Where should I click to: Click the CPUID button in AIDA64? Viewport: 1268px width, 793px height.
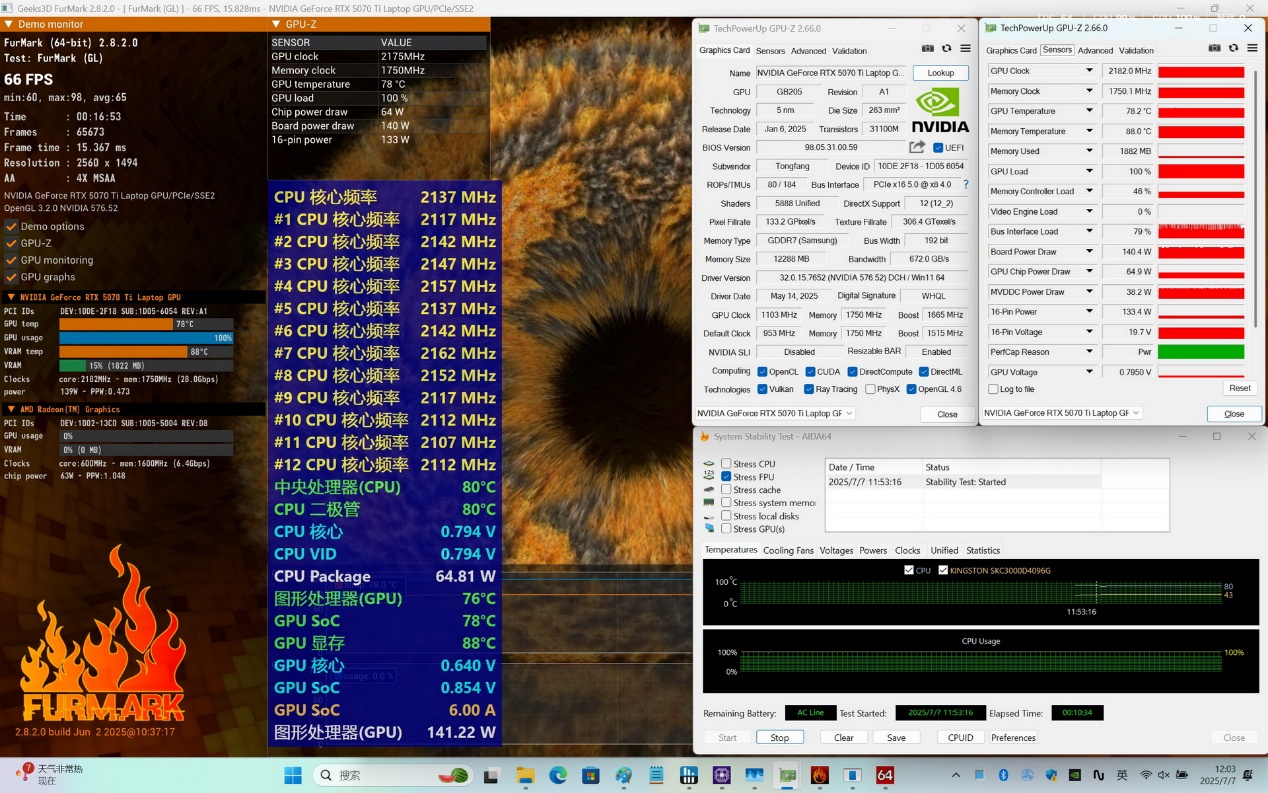click(960, 738)
